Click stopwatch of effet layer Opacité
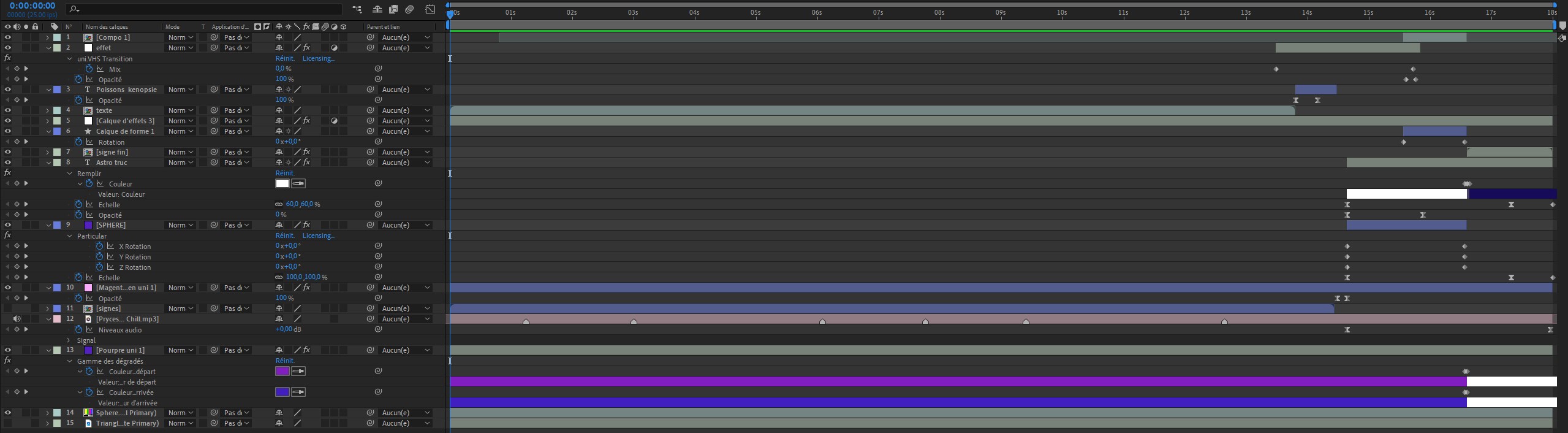 (78, 79)
